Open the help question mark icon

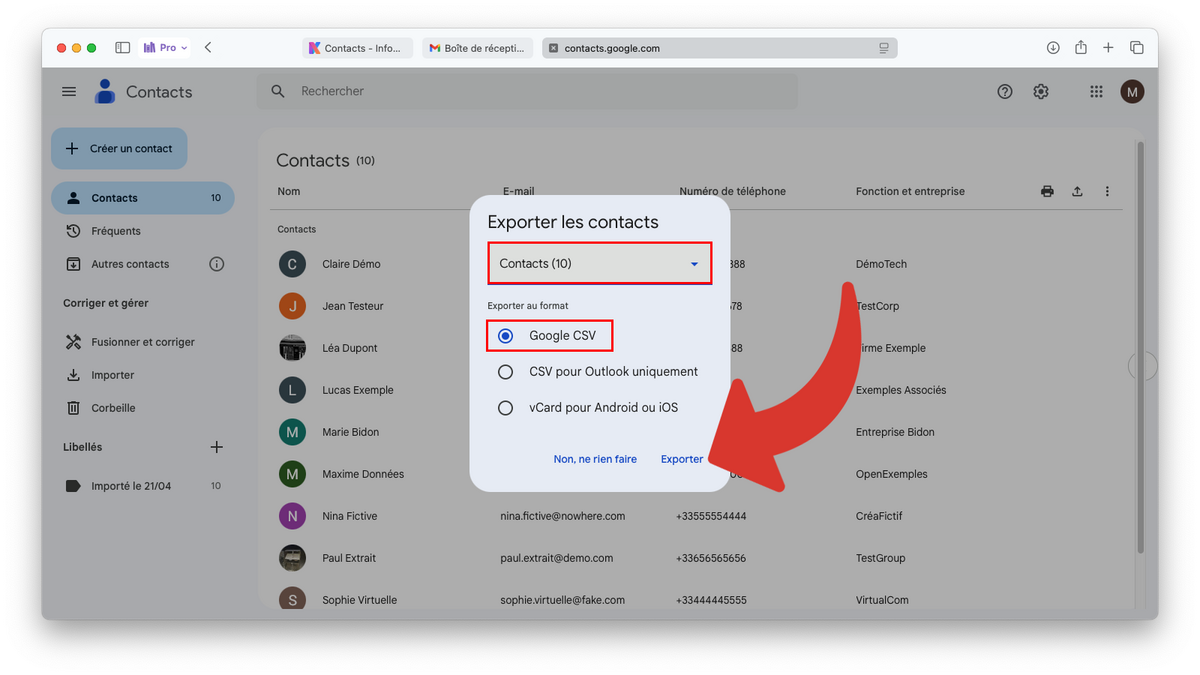[x=1005, y=92]
